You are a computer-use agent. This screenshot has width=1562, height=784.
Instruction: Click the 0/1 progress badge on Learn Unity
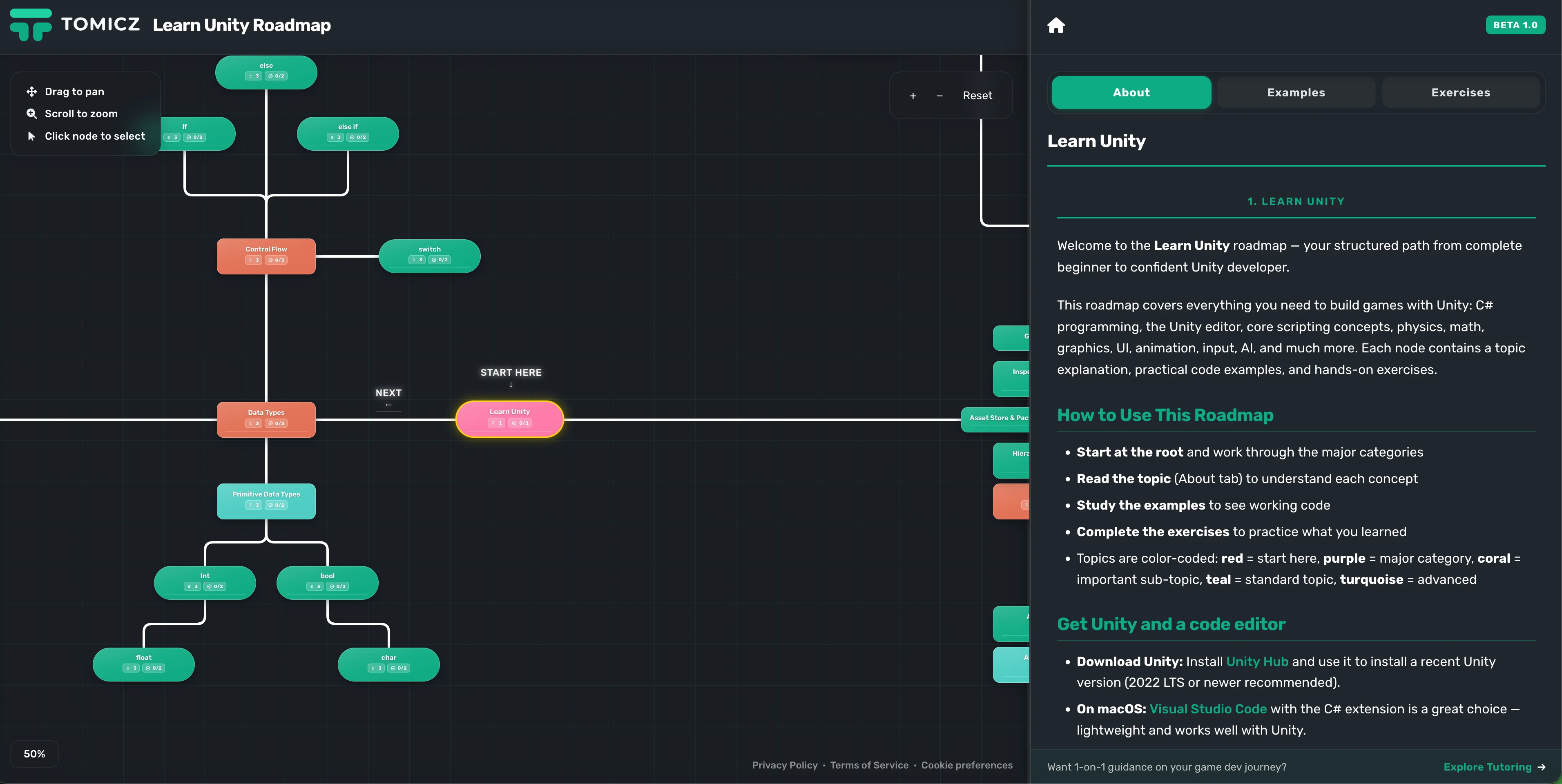[520, 423]
